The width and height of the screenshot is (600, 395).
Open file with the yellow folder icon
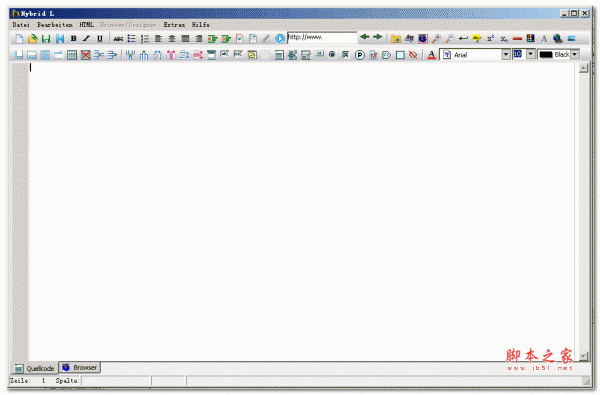[33, 39]
